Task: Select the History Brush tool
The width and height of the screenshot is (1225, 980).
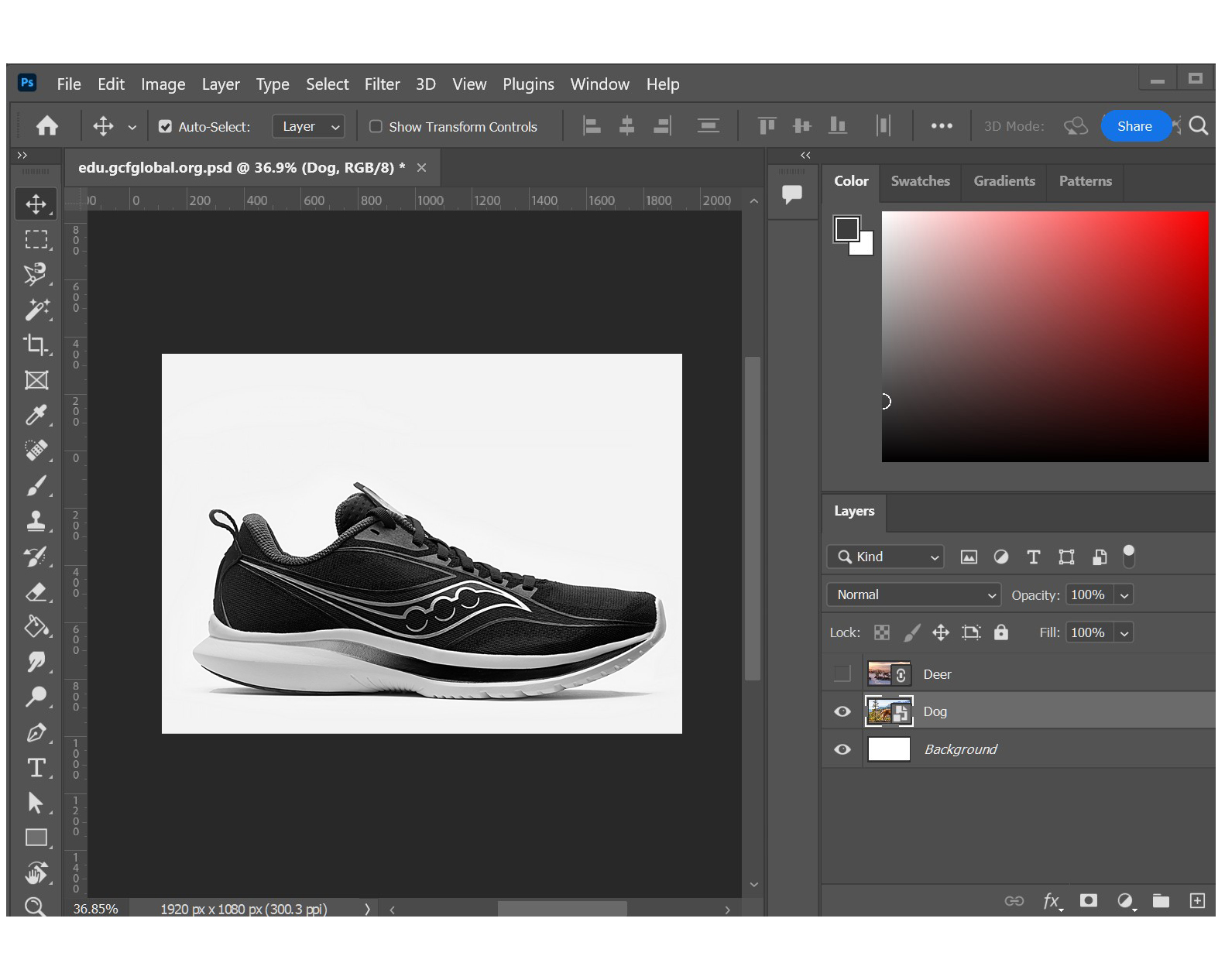Action: point(36,557)
